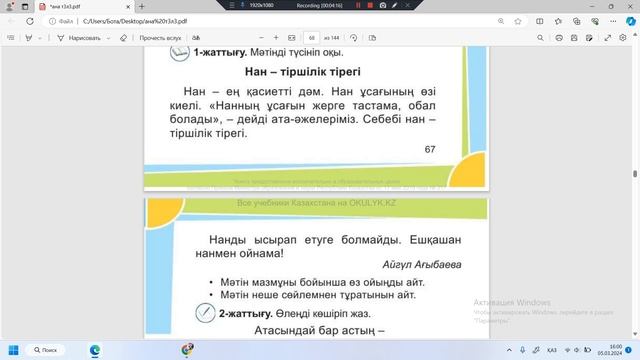
Task: Click the Save as icon
Action: [x=589, y=38]
